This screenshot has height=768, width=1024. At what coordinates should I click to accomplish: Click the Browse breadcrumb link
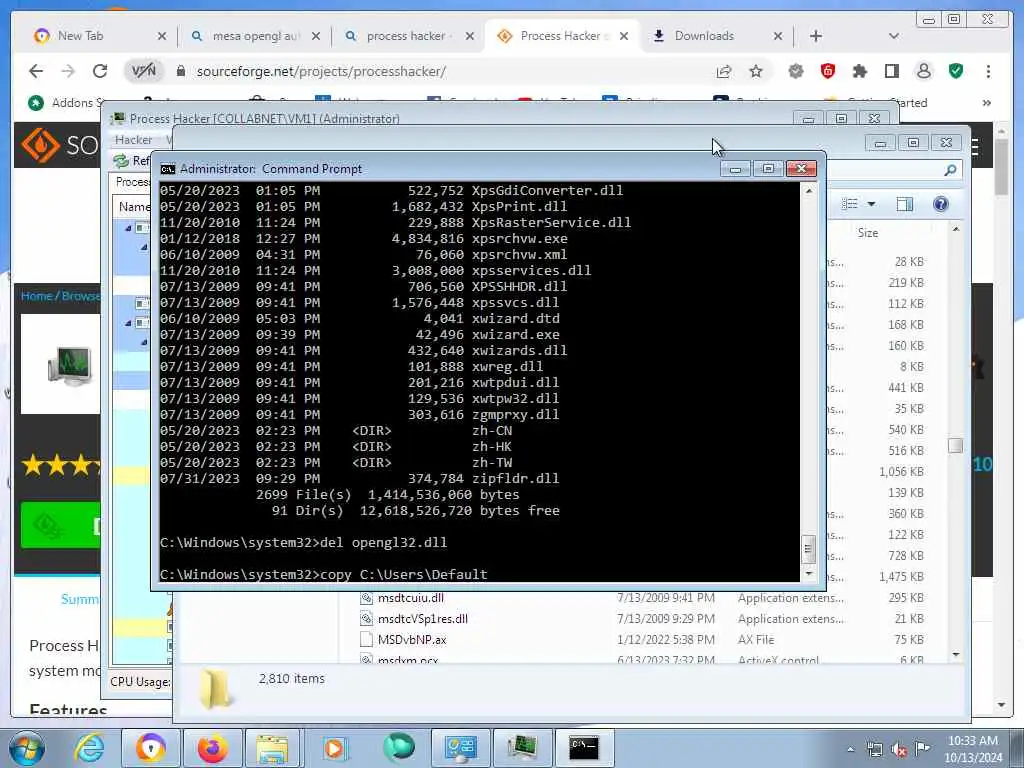[80, 296]
